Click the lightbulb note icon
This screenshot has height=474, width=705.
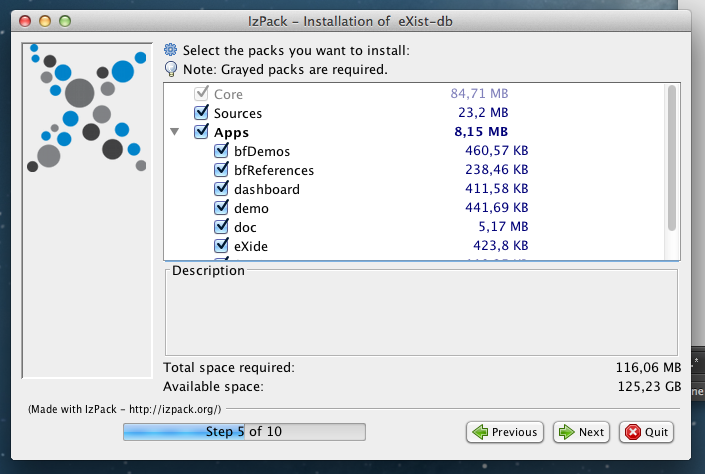[x=171, y=70]
